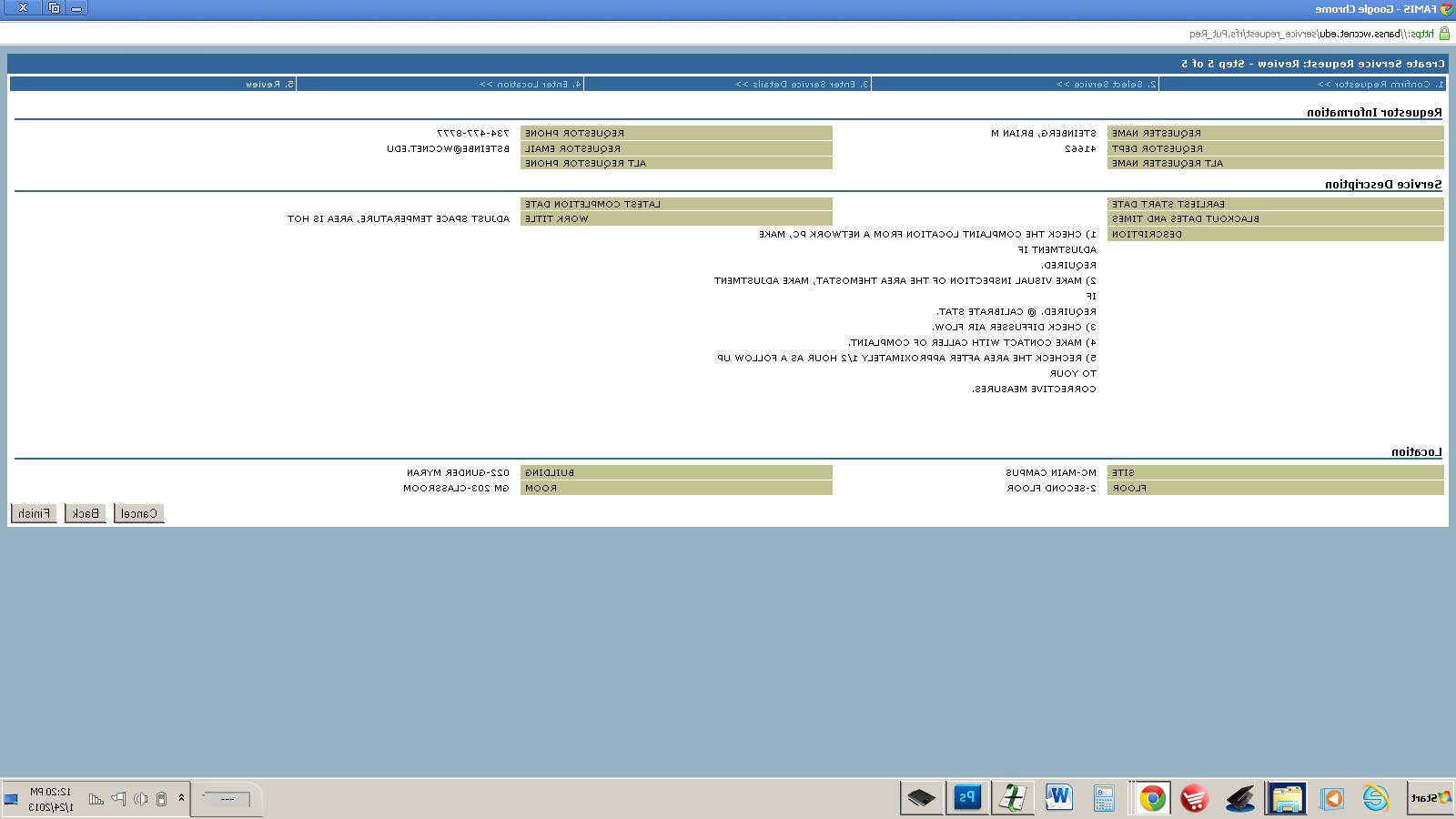Switch to Google Chrome in the taskbar

1152,799
